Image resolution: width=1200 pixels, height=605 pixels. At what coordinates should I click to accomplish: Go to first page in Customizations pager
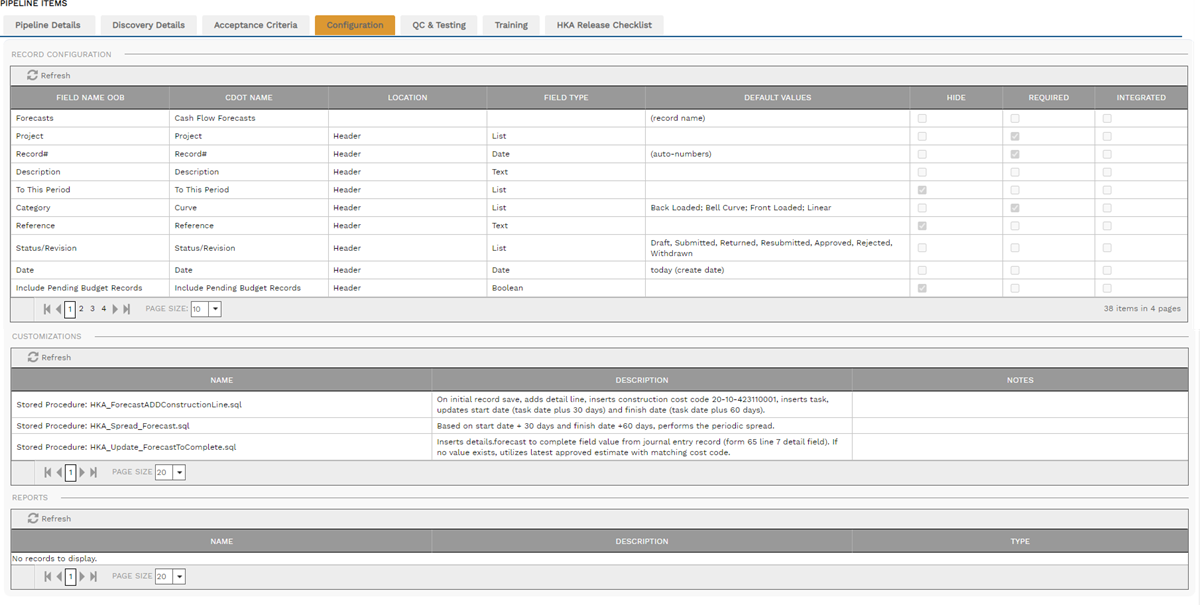coord(47,472)
